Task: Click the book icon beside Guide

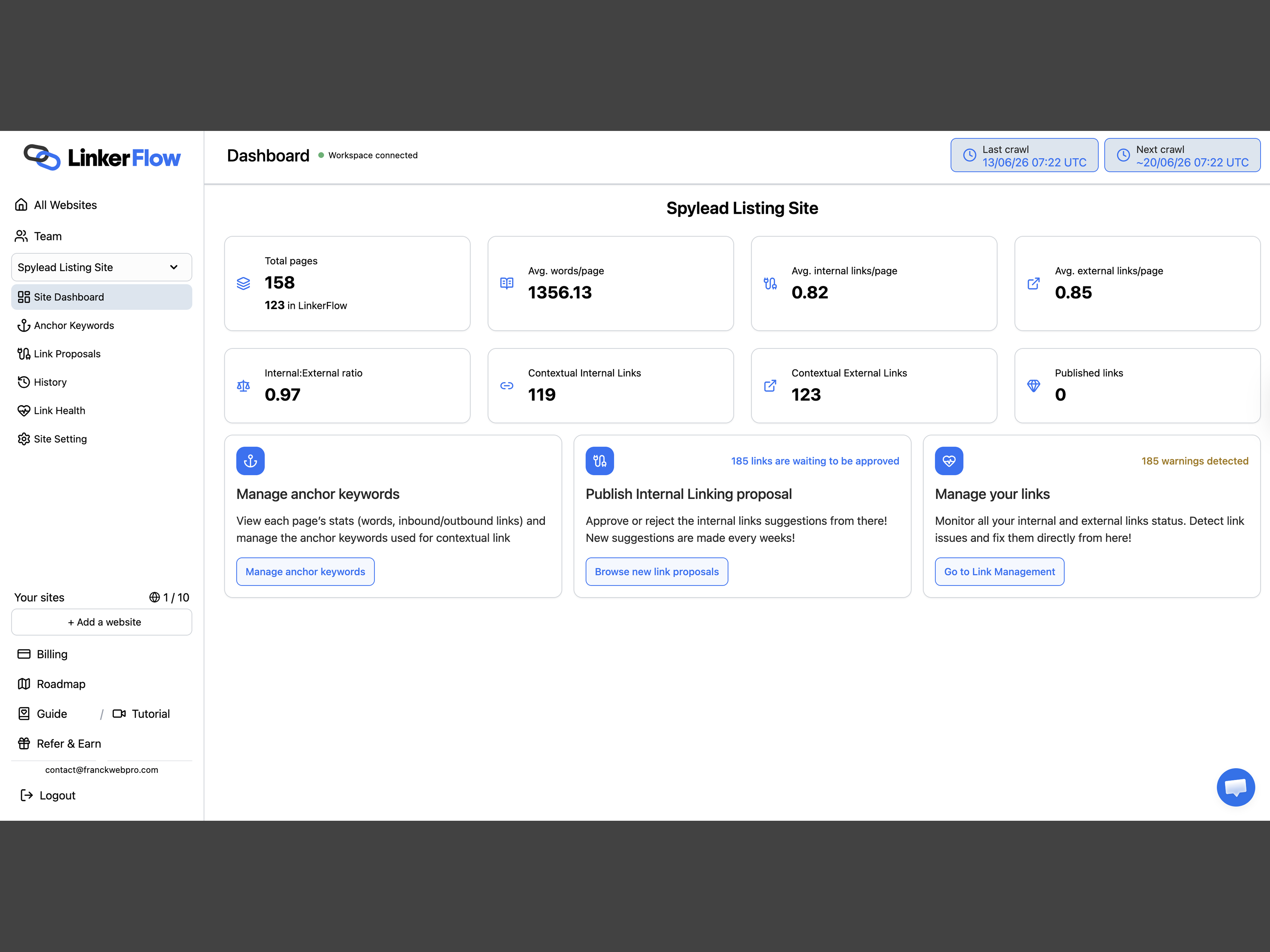Action: [x=24, y=714]
